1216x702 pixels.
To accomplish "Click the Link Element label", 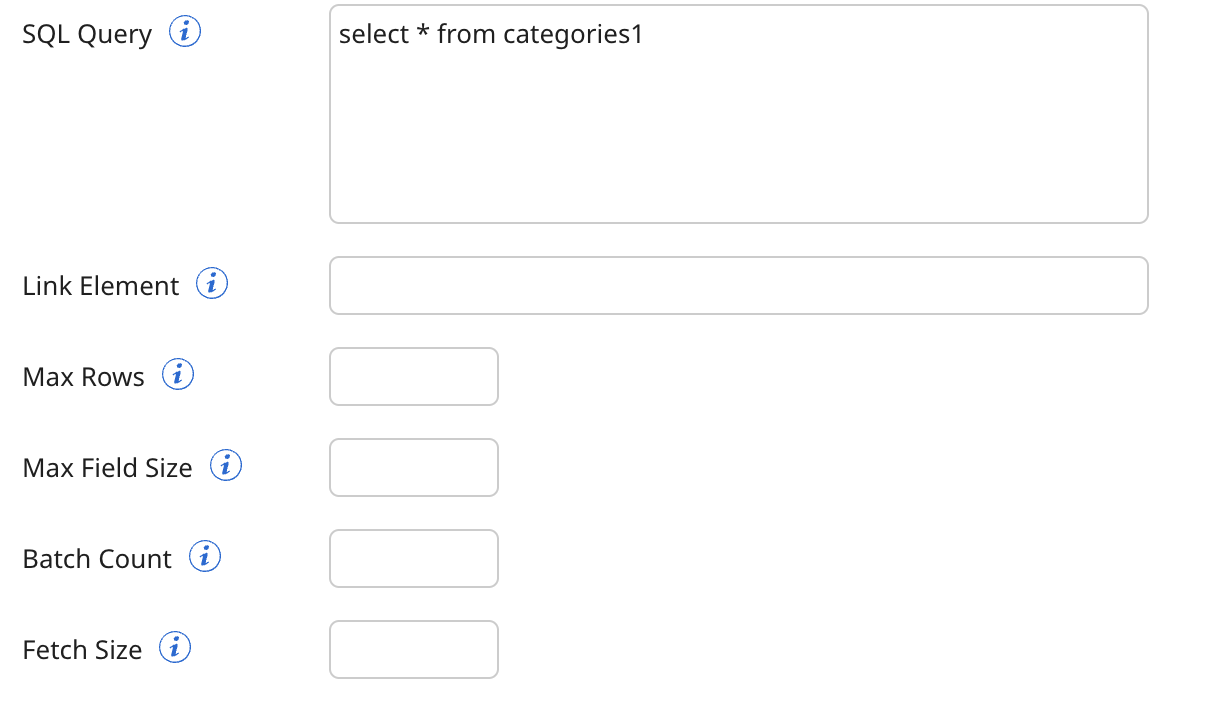I will coord(98,285).
